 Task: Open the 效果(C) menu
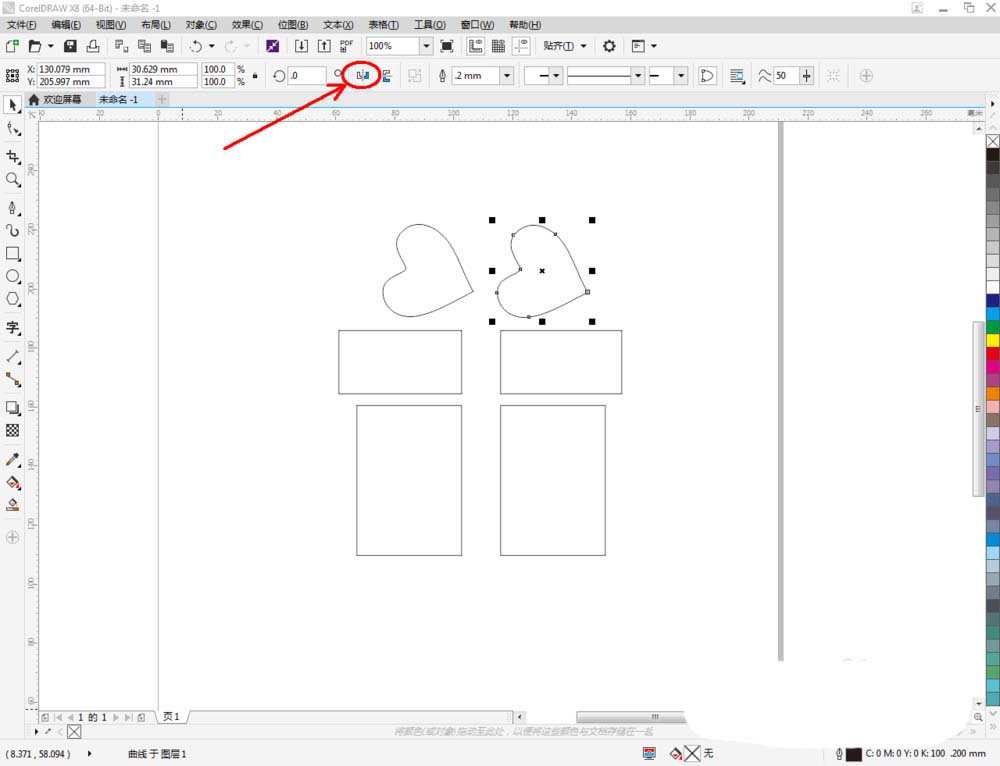tap(247, 25)
